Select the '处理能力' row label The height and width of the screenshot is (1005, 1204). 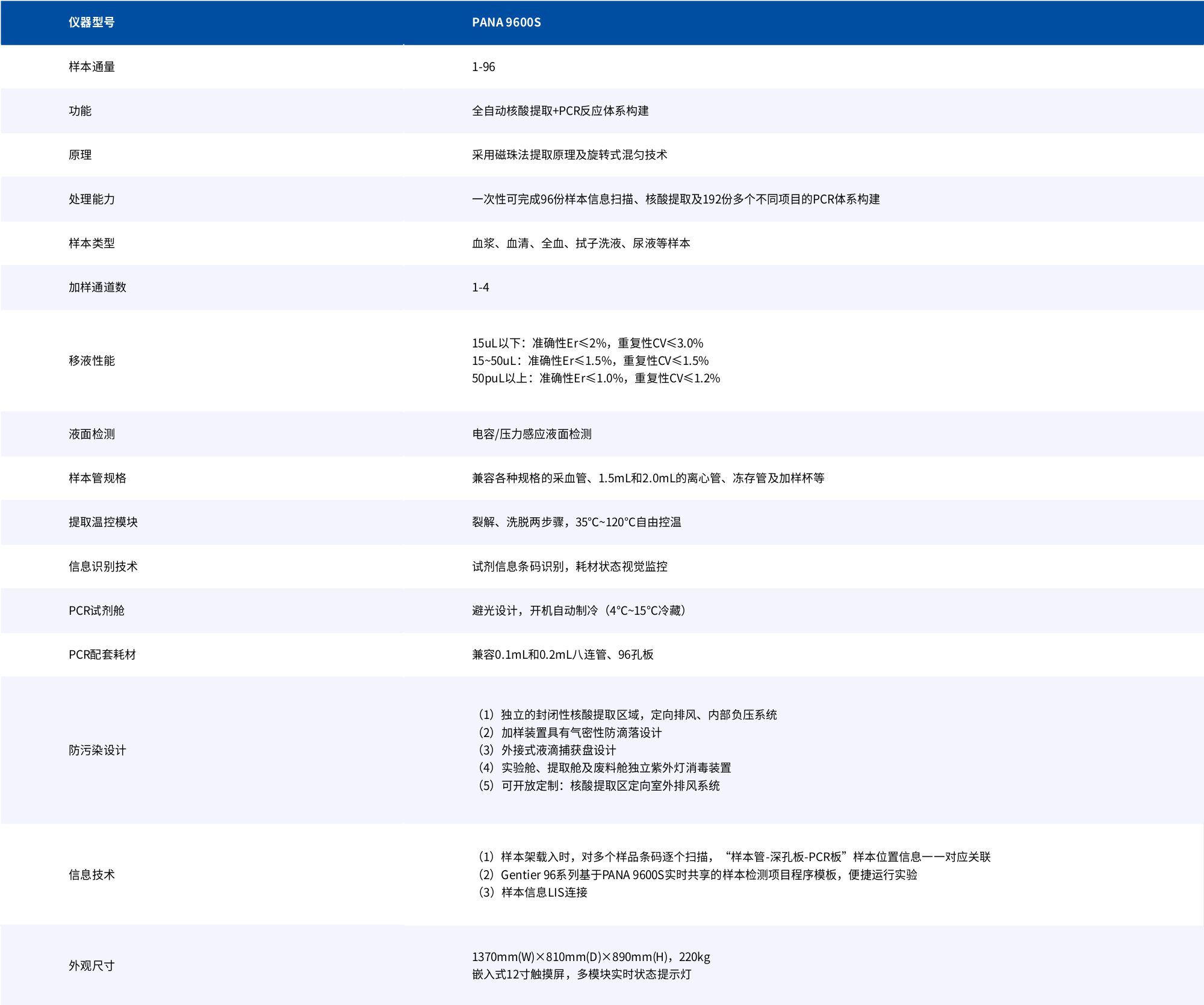(x=92, y=199)
